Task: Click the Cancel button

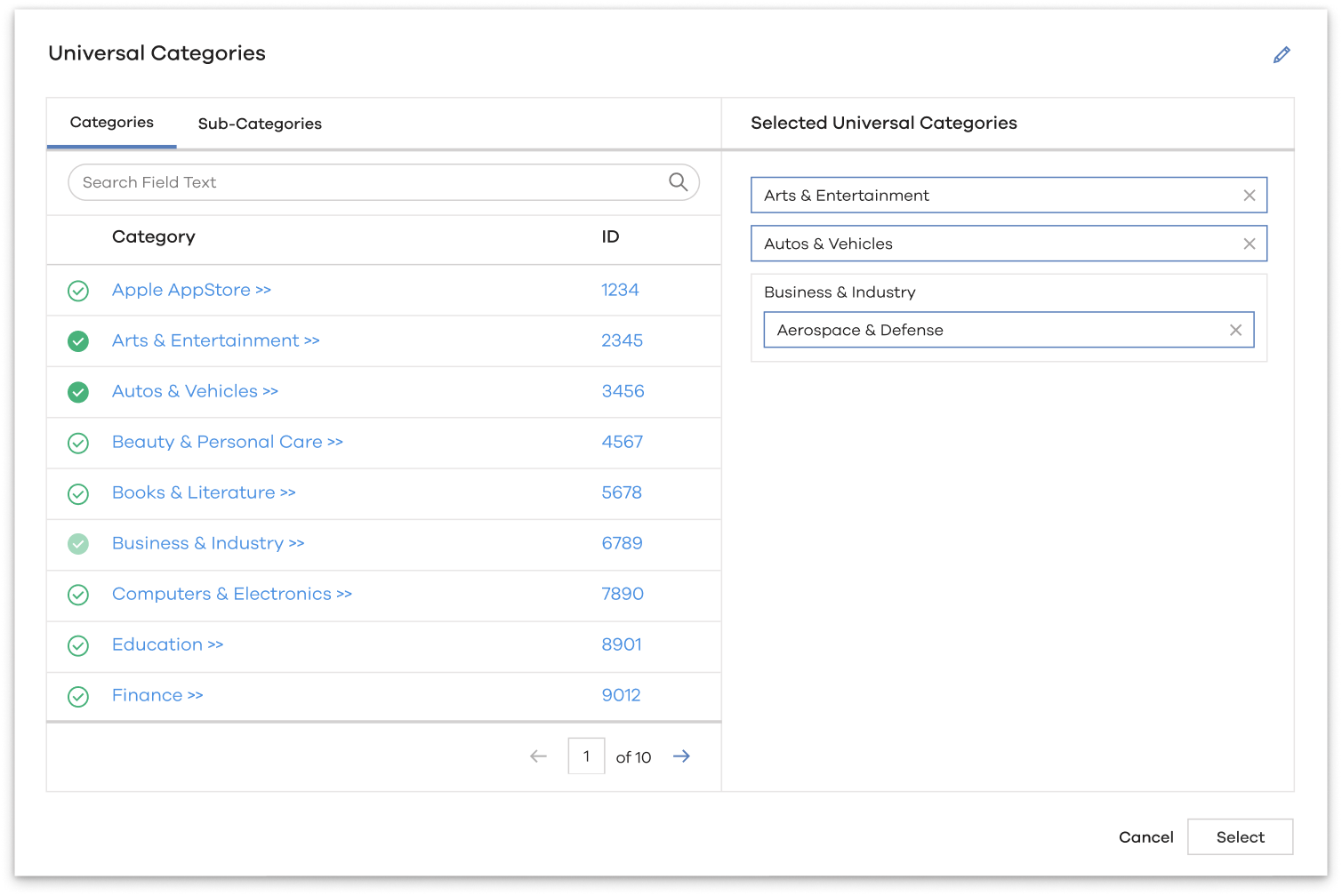Action: click(1145, 837)
